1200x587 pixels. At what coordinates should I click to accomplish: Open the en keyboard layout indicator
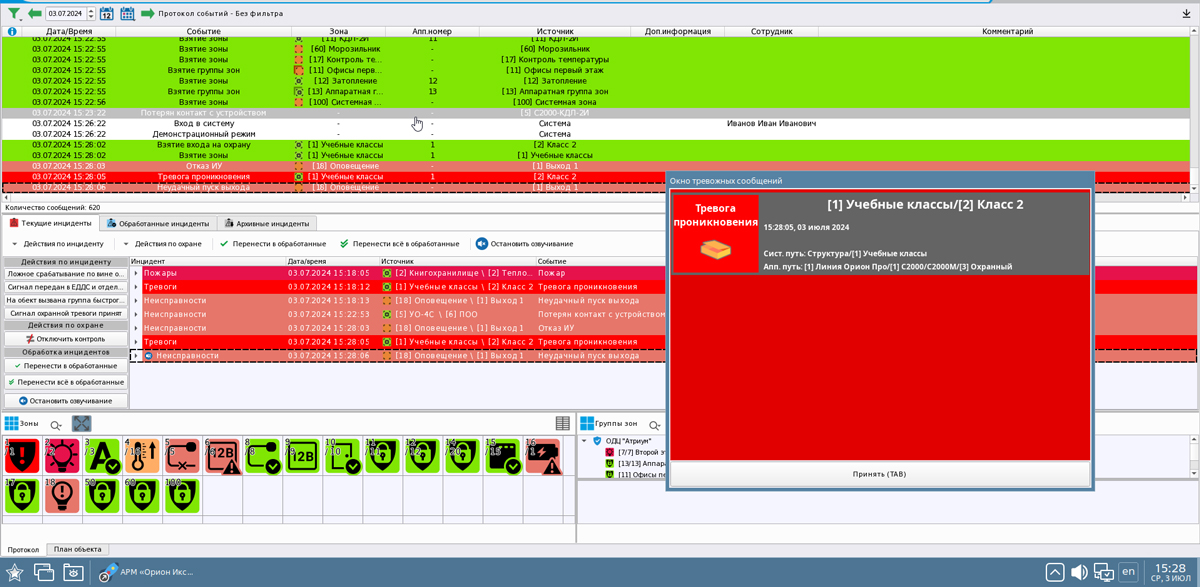(1128, 572)
